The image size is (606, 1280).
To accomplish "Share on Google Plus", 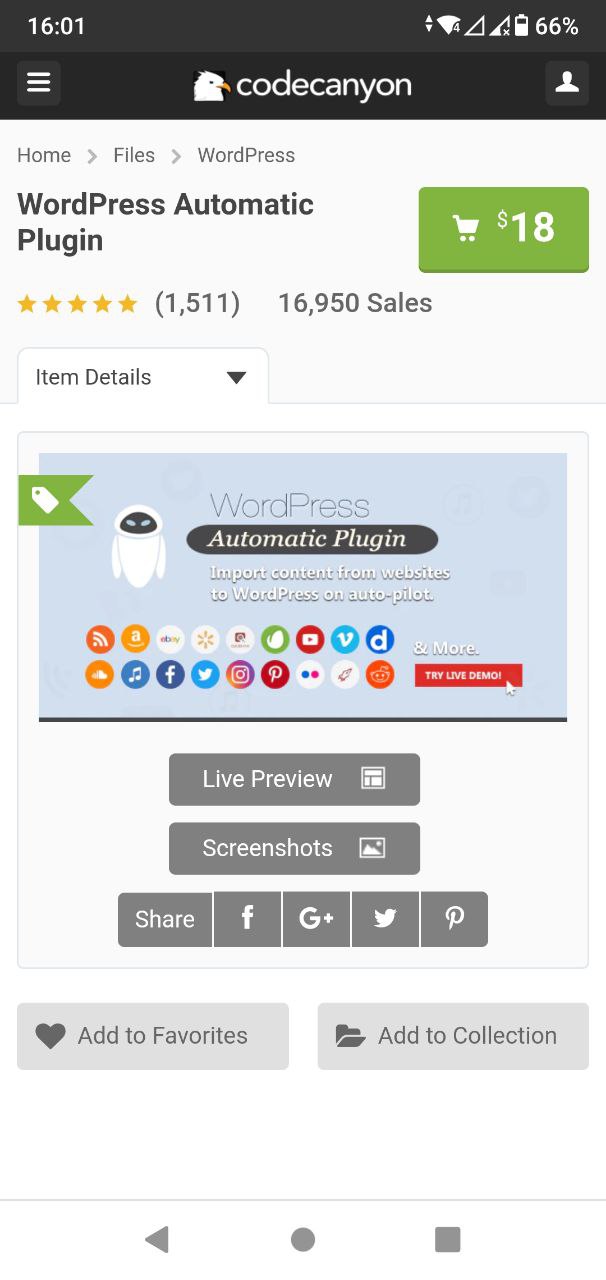I will pos(316,919).
